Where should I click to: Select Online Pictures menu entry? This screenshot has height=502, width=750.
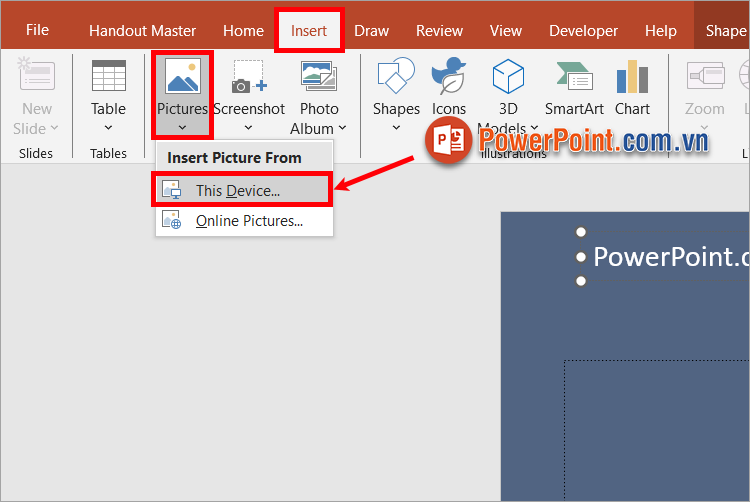pos(249,221)
